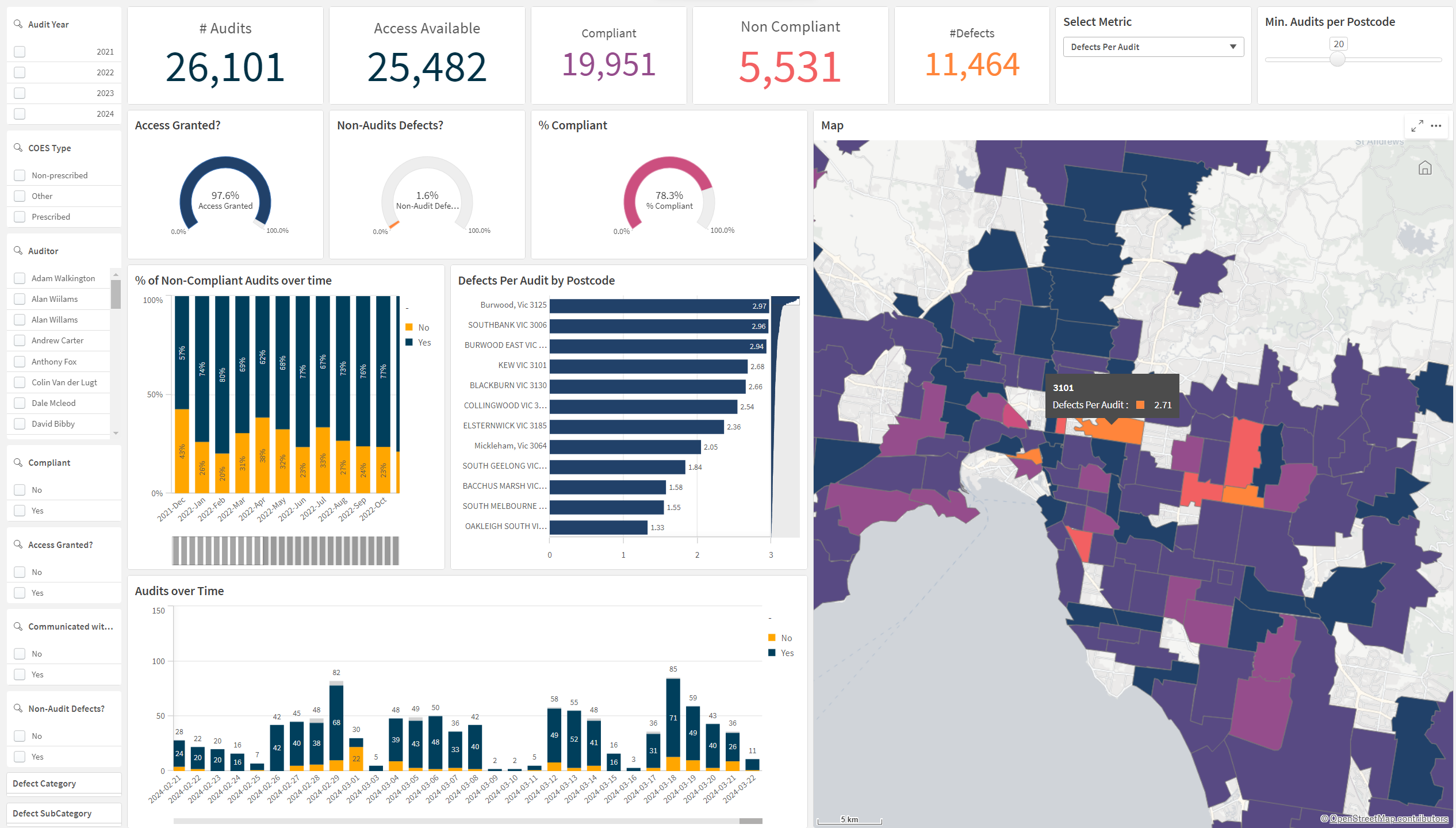Viewport: 1456px width, 828px height.
Task: Click the No legend swatch in Audits over Time
Action: 772,638
